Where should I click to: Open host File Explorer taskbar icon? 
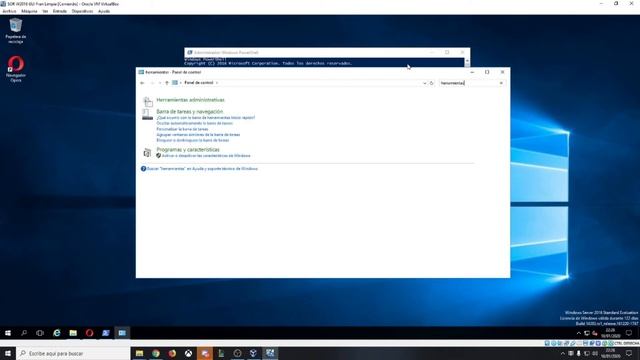click(139, 353)
